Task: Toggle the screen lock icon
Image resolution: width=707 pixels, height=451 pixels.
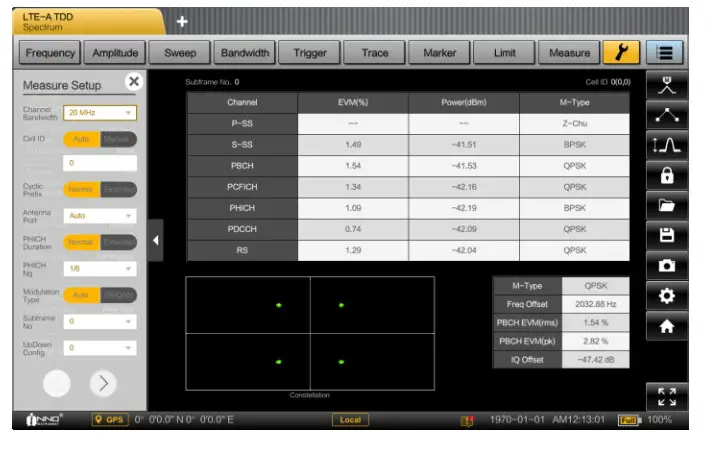Action: [x=666, y=175]
